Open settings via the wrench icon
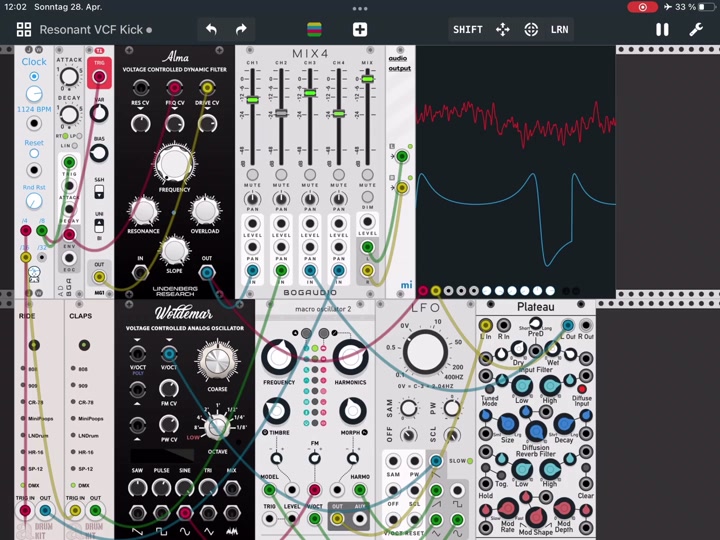The image size is (720, 540). [x=696, y=29]
